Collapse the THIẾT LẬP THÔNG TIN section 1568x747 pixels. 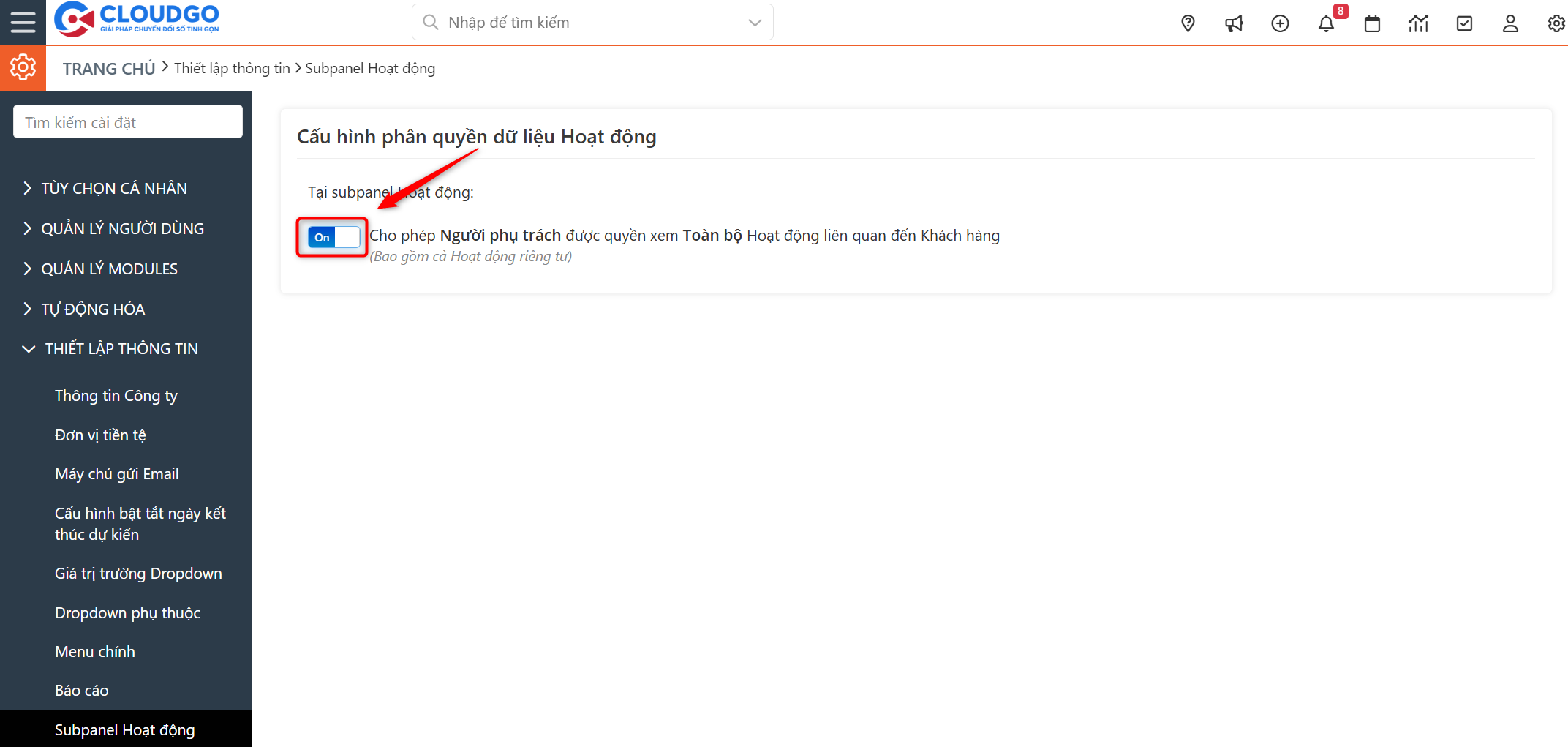[121, 348]
